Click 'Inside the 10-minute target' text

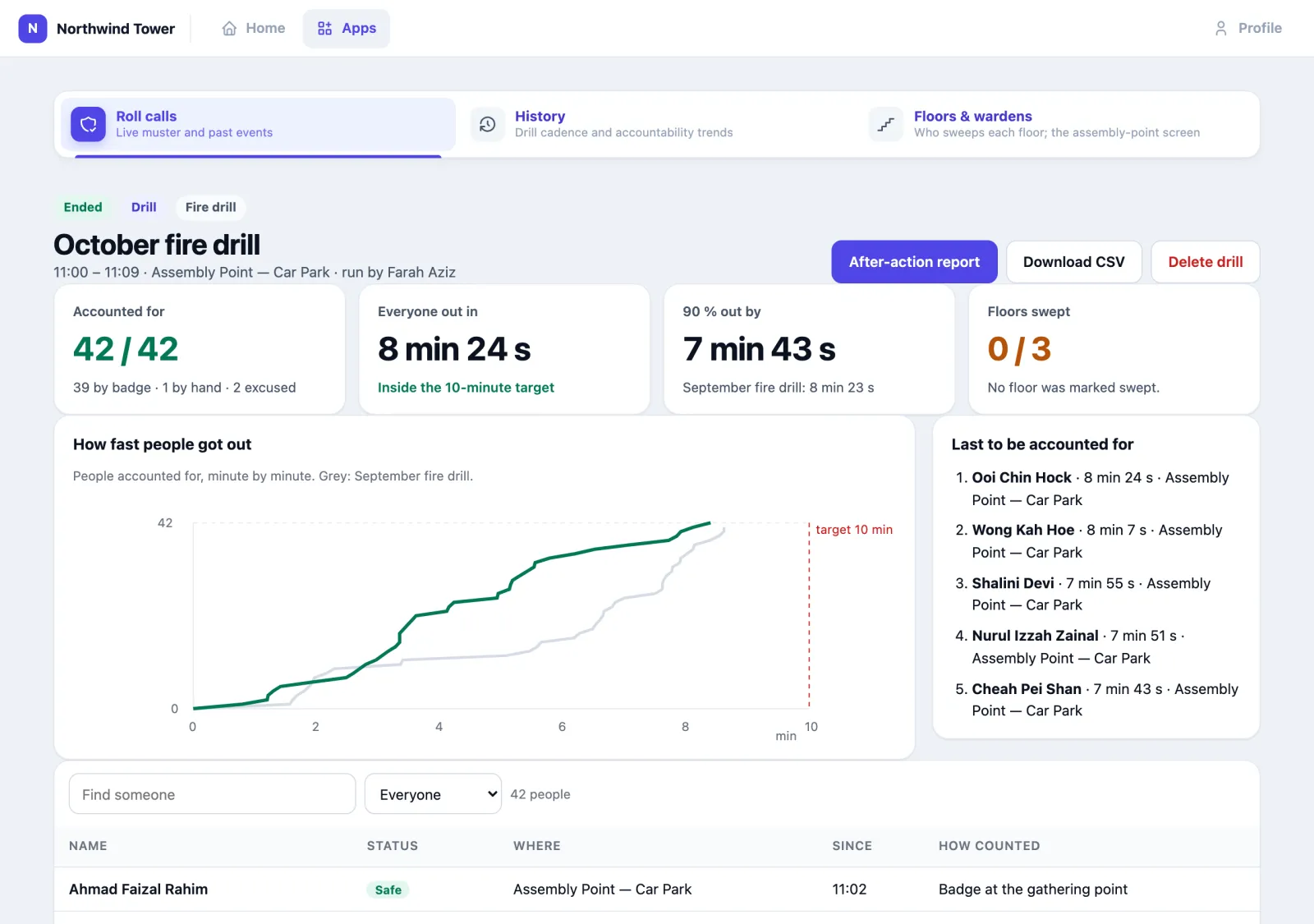[466, 388]
